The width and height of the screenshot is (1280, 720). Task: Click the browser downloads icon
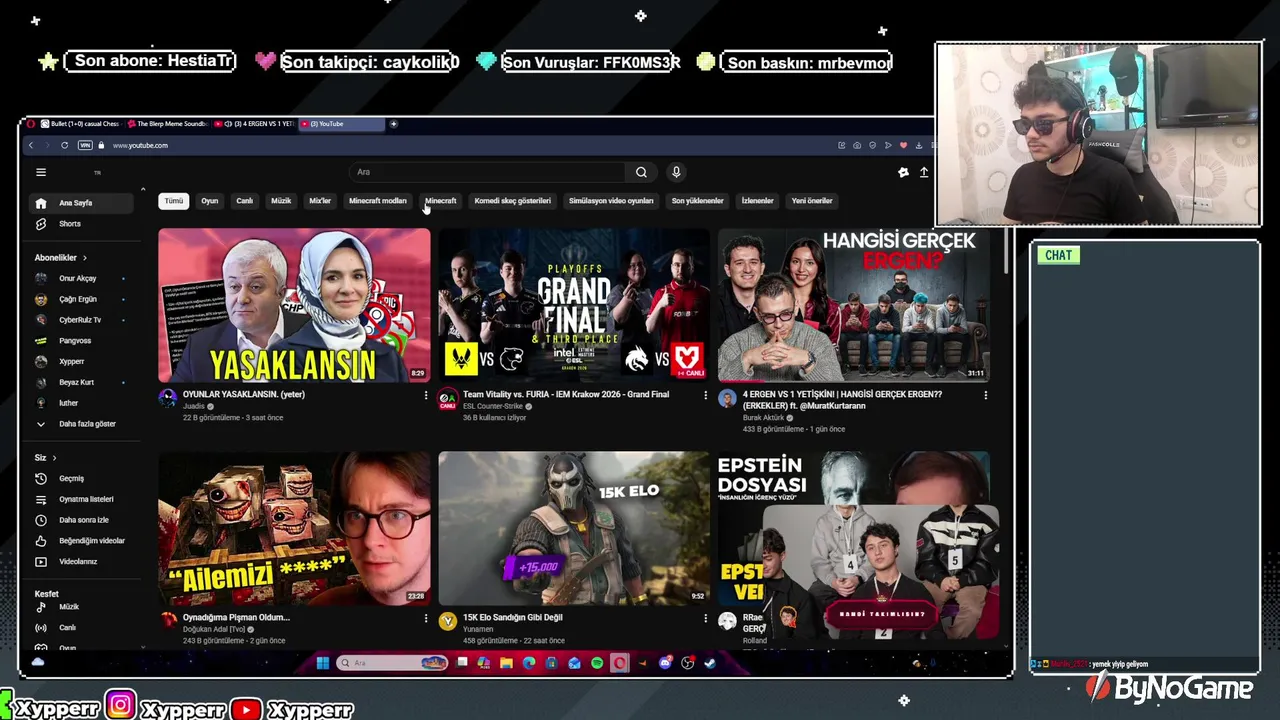coord(919,145)
